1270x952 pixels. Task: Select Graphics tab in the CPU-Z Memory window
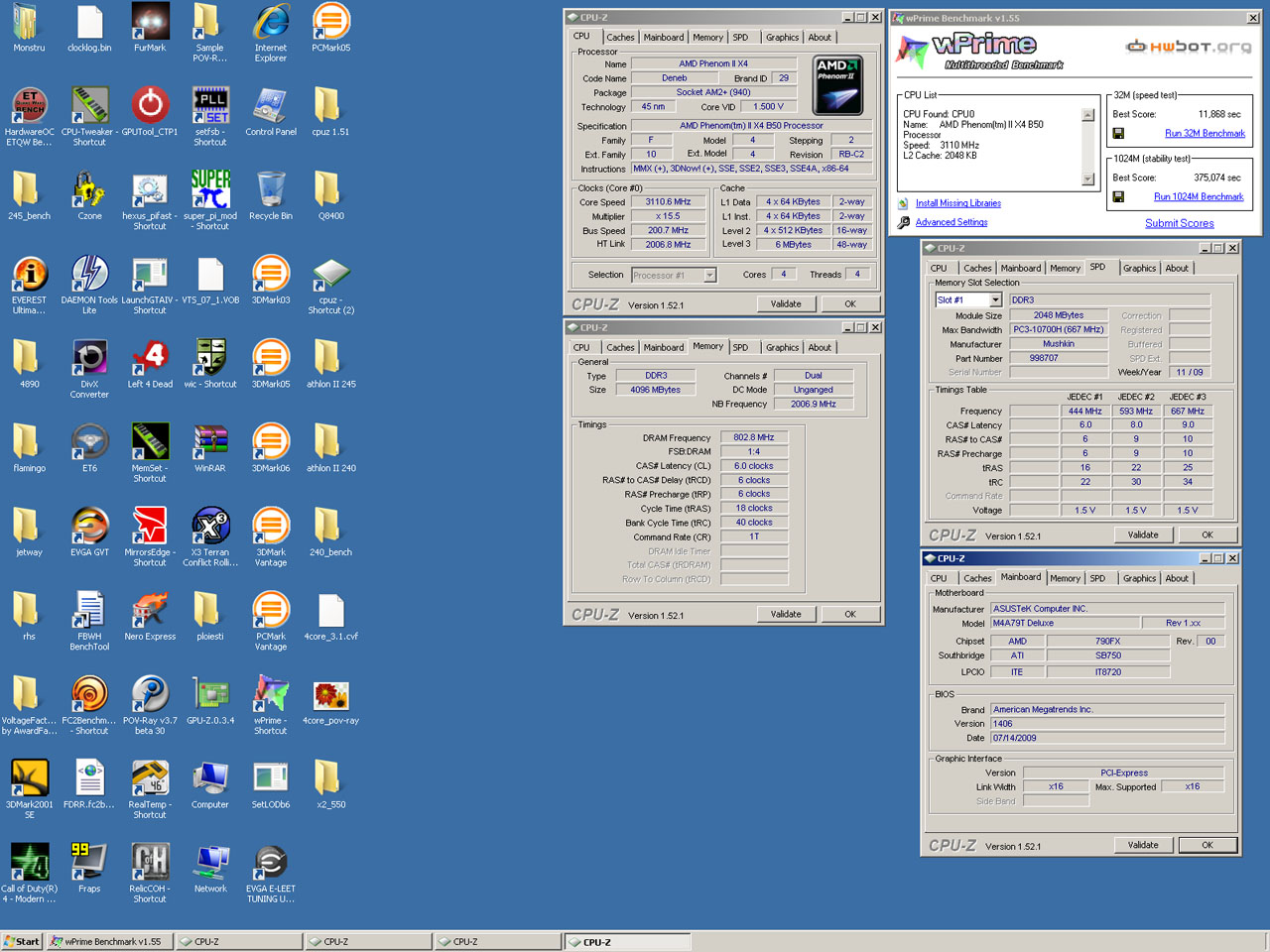(x=782, y=348)
